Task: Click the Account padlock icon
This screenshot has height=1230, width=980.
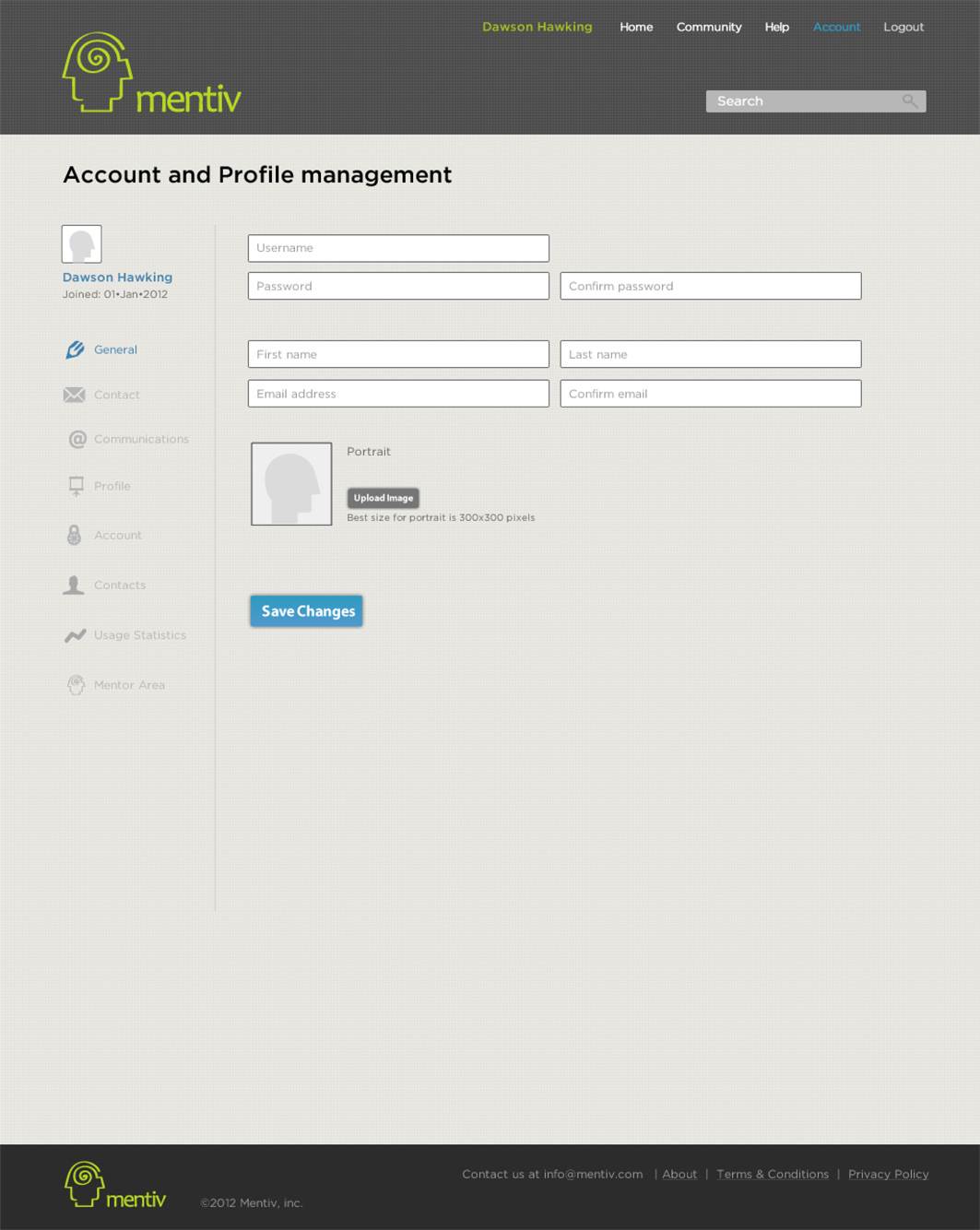Action: [75, 535]
